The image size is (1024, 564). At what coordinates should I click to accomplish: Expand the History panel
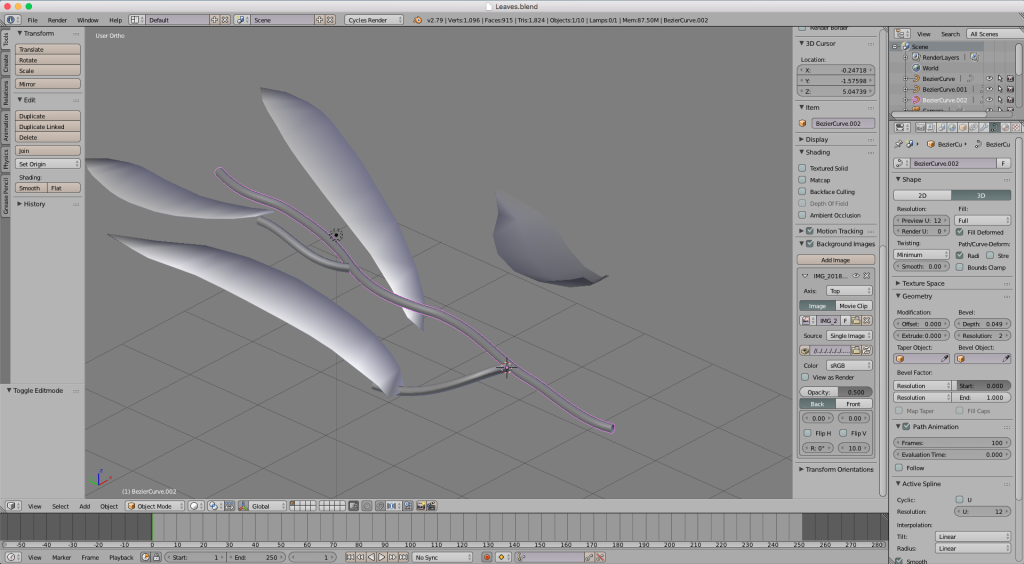click(x=34, y=204)
